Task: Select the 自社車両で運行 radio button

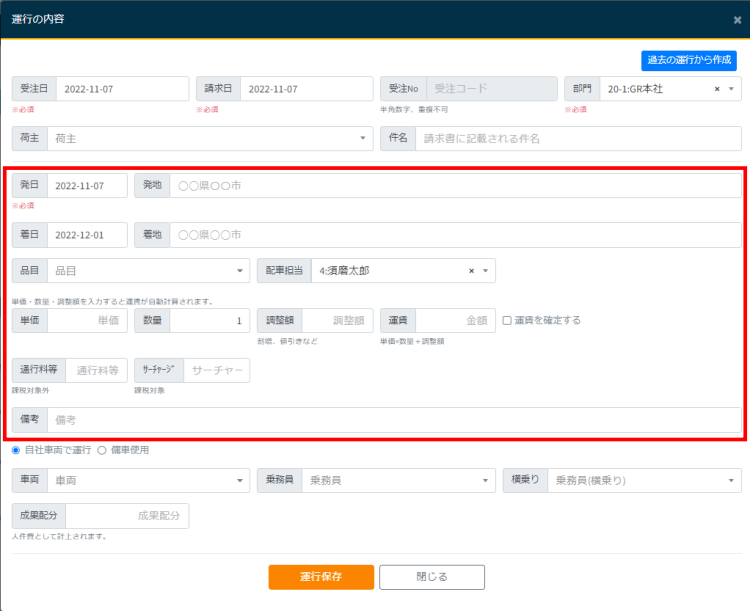Action: tap(16, 450)
